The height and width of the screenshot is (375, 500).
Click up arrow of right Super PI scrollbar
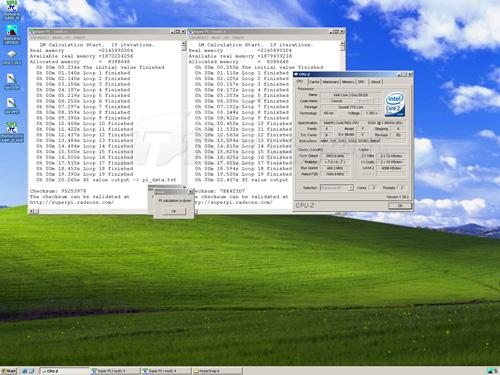tap(342, 44)
